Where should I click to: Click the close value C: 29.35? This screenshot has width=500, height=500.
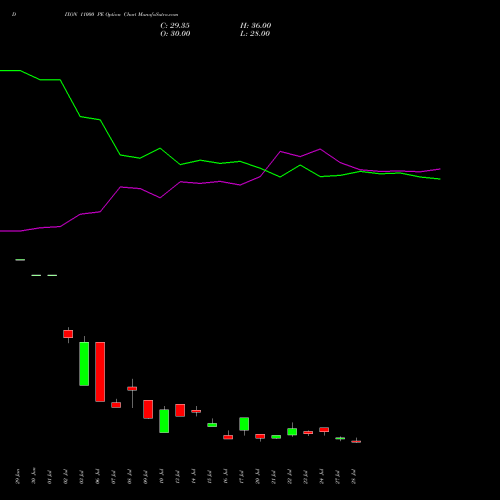pyautogui.click(x=175, y=26)
